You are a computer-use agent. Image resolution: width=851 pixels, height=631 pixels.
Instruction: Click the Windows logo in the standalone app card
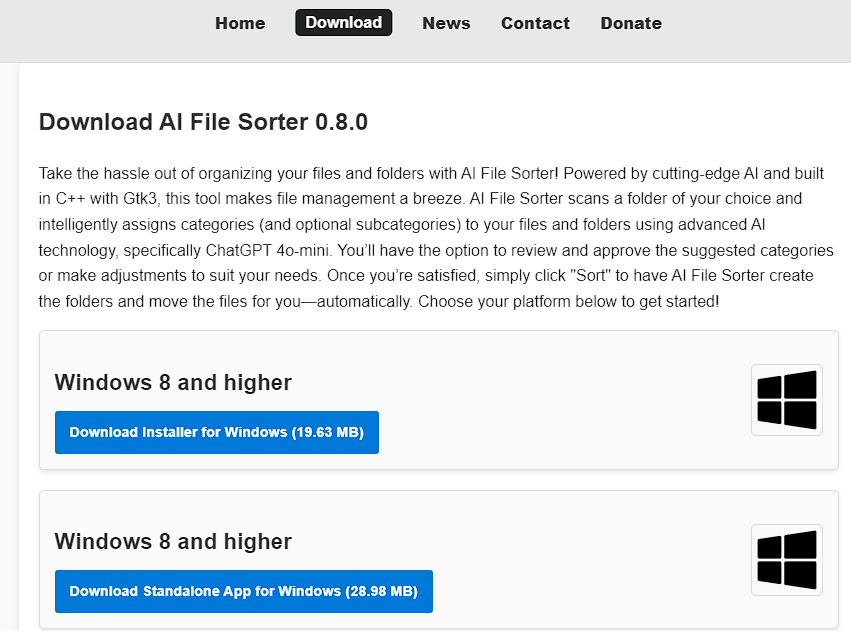(786, 559)
